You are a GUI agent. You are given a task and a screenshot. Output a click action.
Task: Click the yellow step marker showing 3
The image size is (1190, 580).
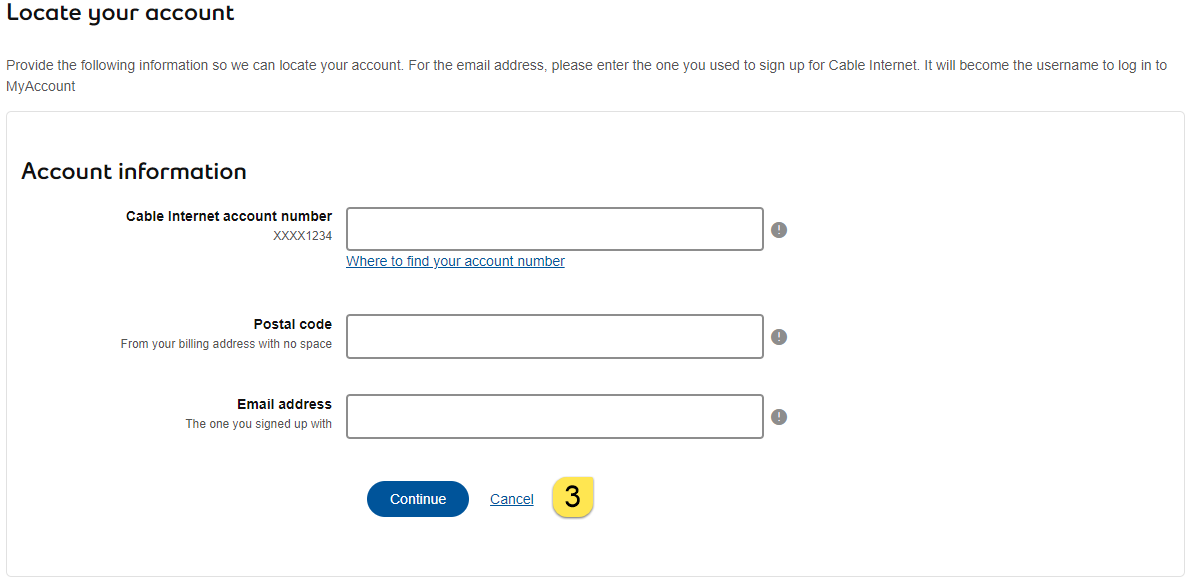[573, 497]
